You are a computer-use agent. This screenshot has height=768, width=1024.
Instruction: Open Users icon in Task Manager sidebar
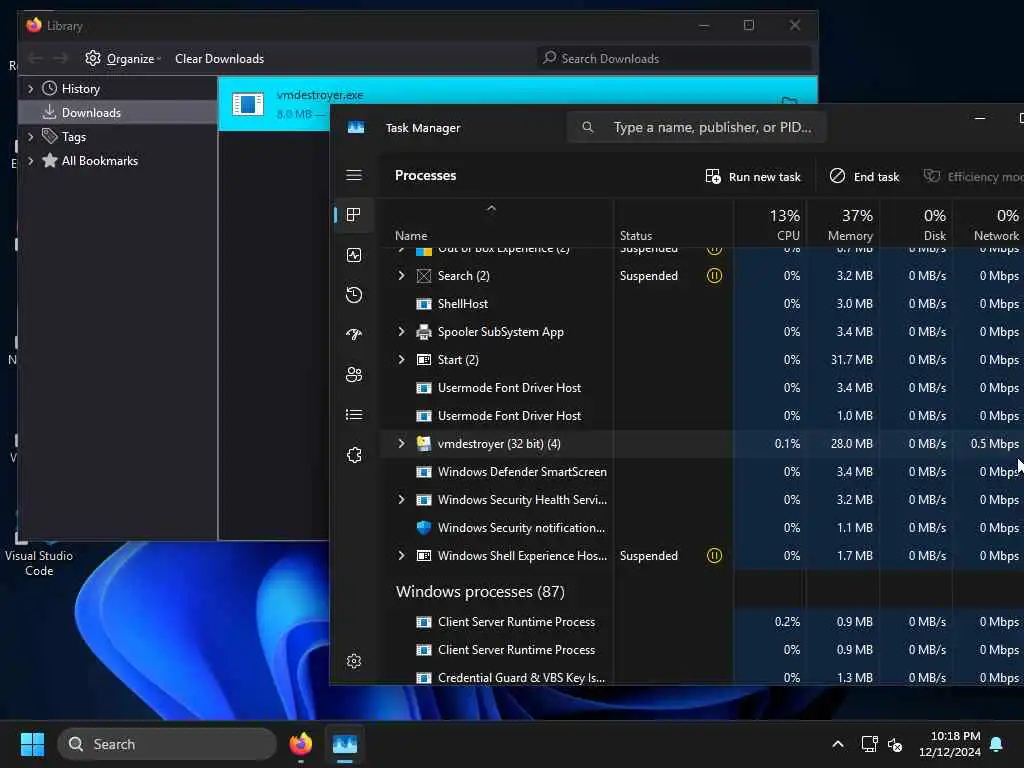pos(354,374)
